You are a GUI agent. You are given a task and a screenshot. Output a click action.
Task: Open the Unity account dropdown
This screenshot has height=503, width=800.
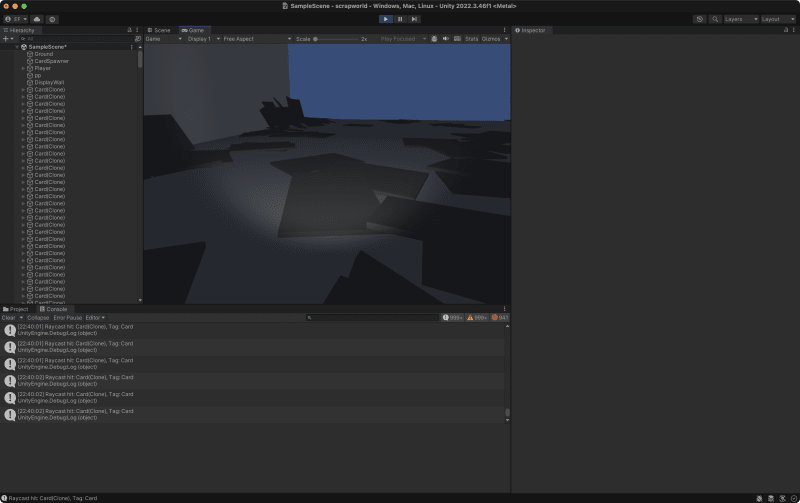16,19
